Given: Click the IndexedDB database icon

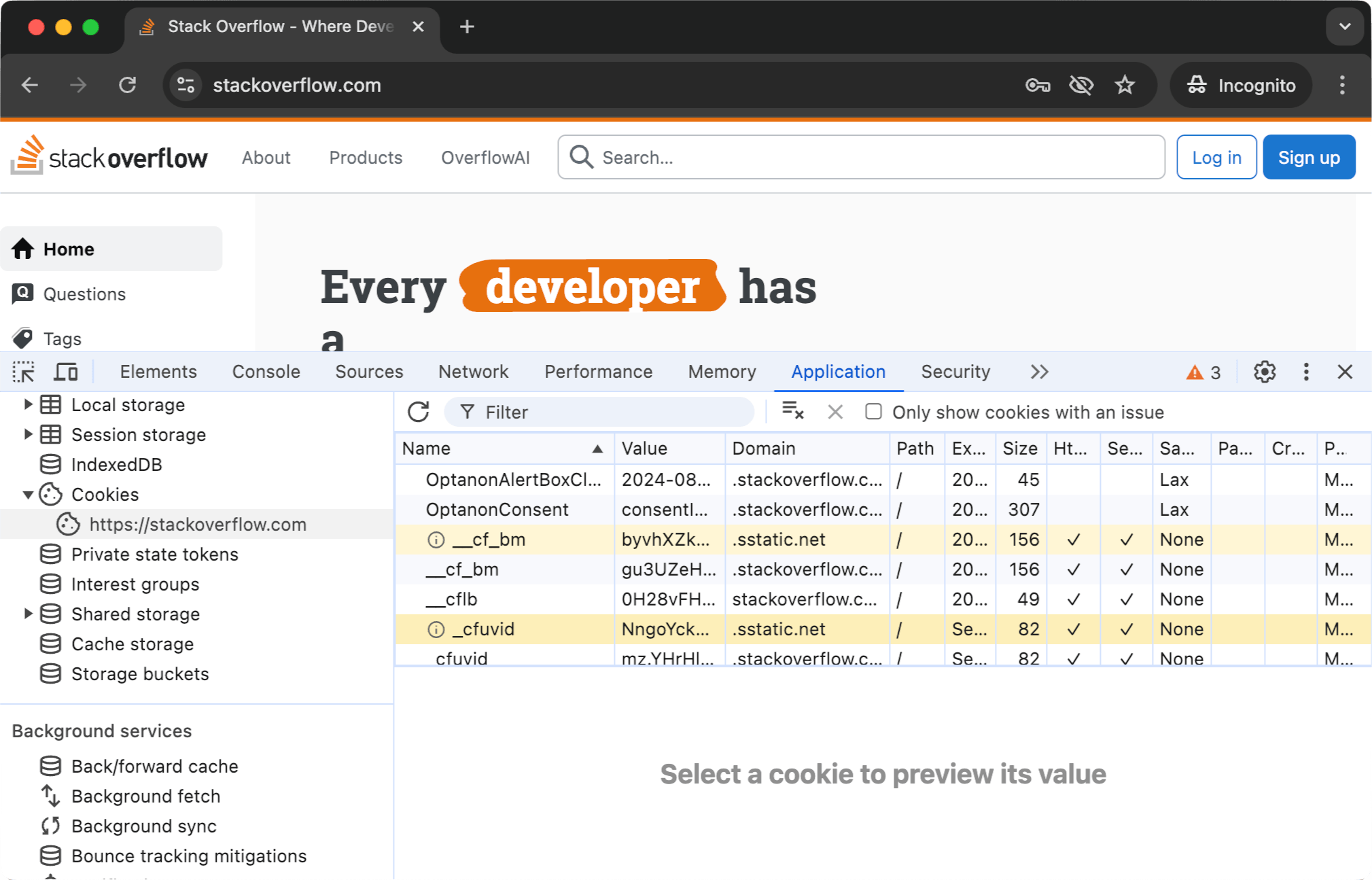Looking at the screenshot, I should [50, 465].
